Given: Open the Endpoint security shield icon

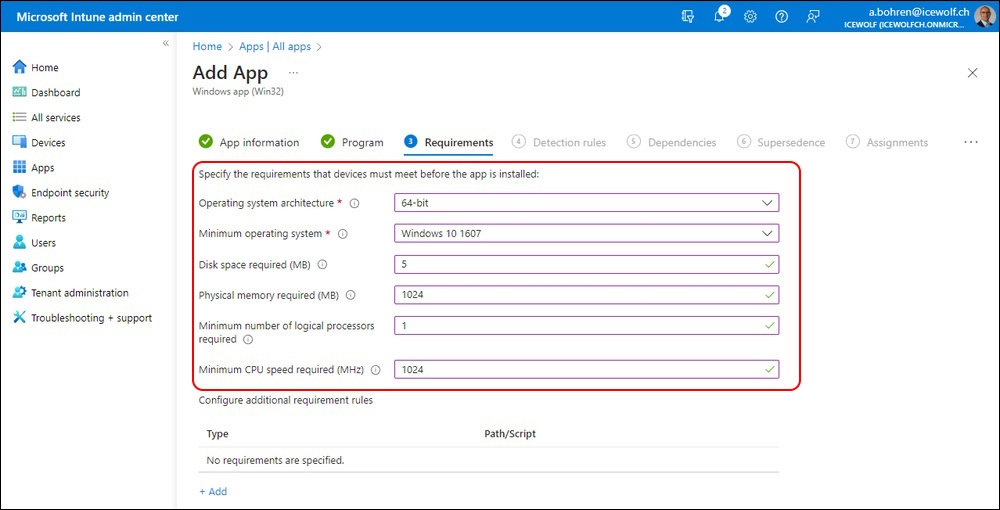Looking at the screenshot, I should click(20, 193).
